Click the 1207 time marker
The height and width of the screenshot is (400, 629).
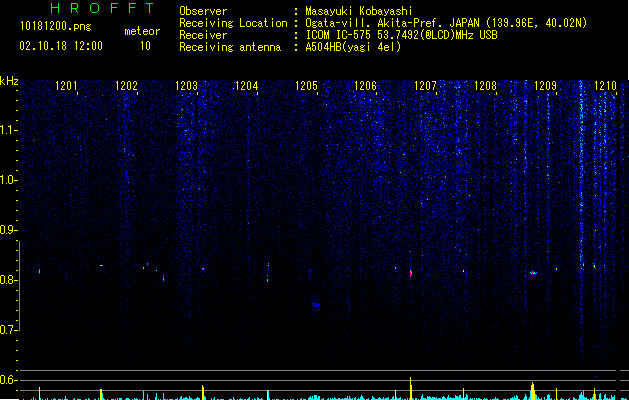[425, 86]
